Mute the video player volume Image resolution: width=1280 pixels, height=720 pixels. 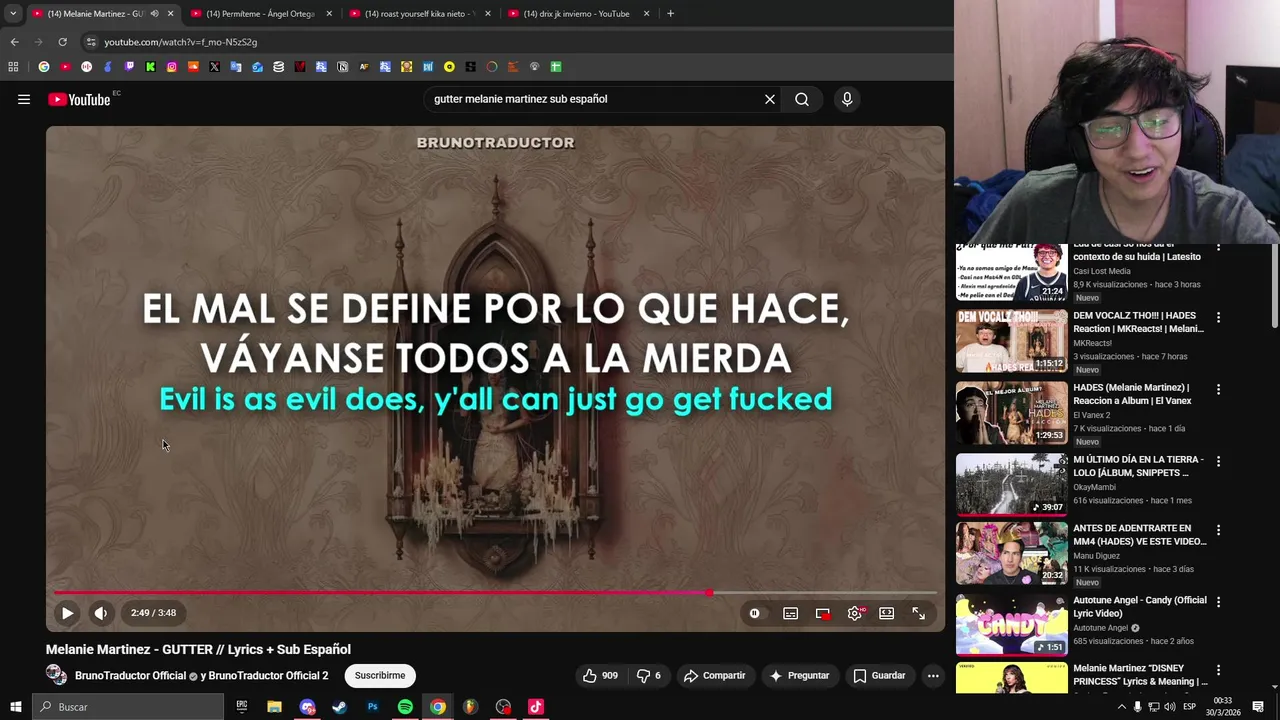click(101, 613)
